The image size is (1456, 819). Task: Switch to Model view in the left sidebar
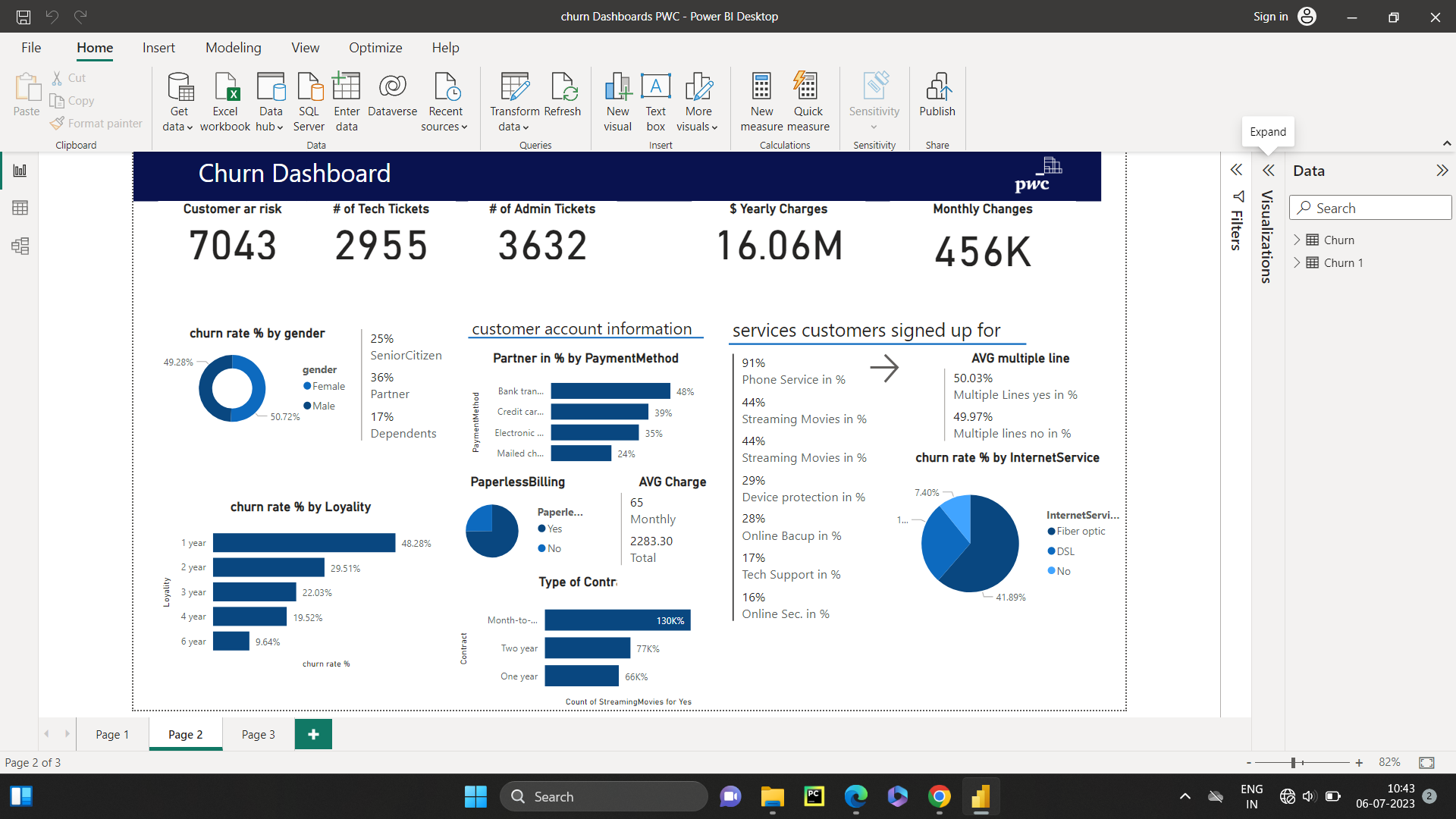(20, 246)
